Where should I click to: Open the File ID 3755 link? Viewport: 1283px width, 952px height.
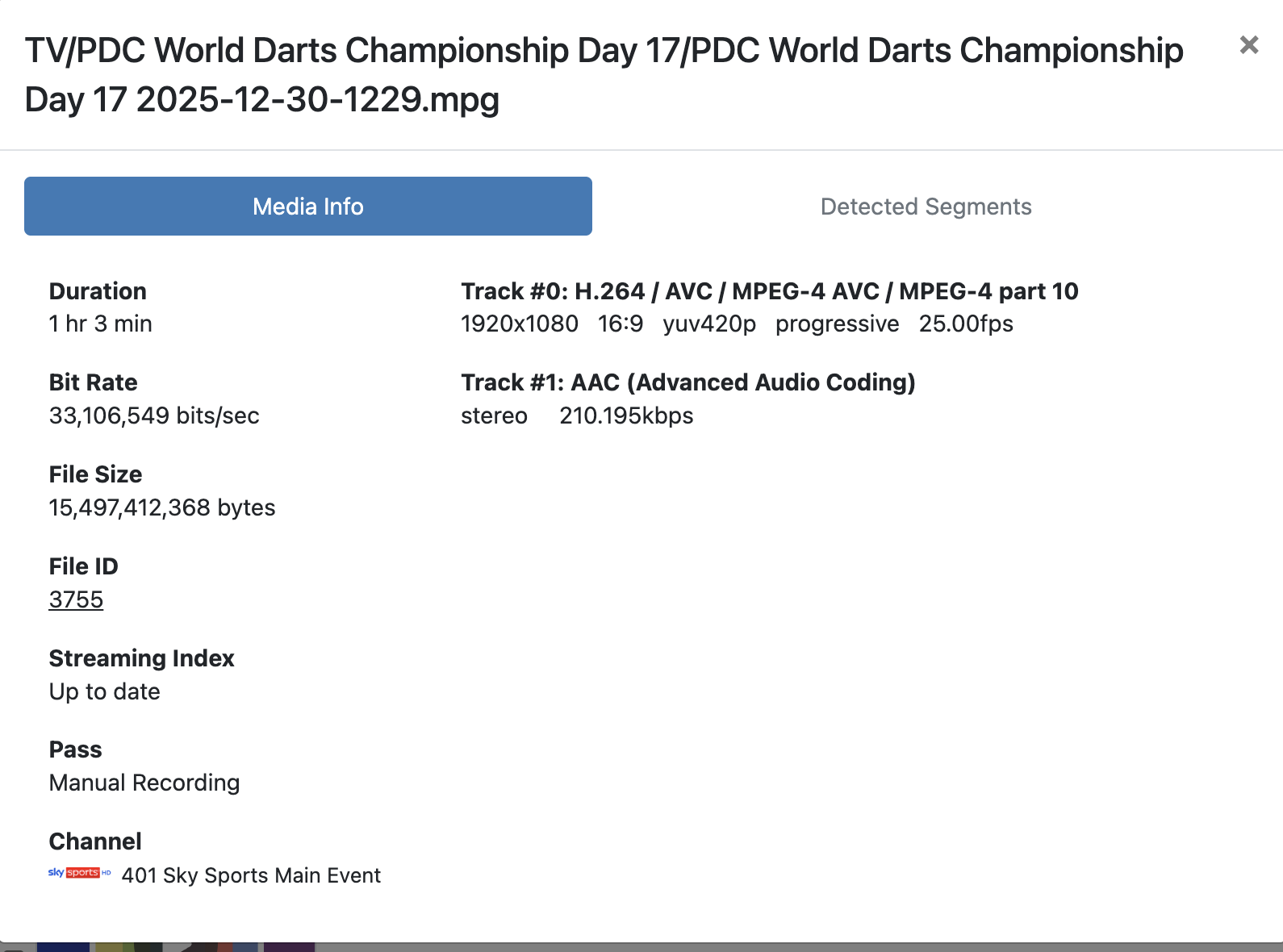coord(76,599)
